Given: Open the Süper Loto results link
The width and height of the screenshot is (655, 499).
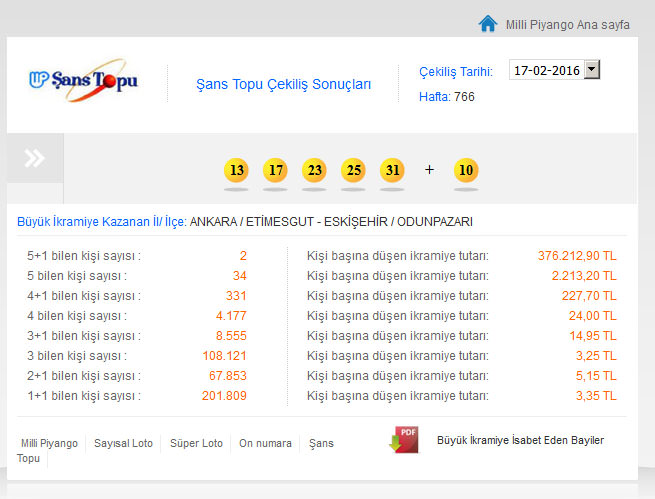Looking at the screenshot, I should point(196,443).
